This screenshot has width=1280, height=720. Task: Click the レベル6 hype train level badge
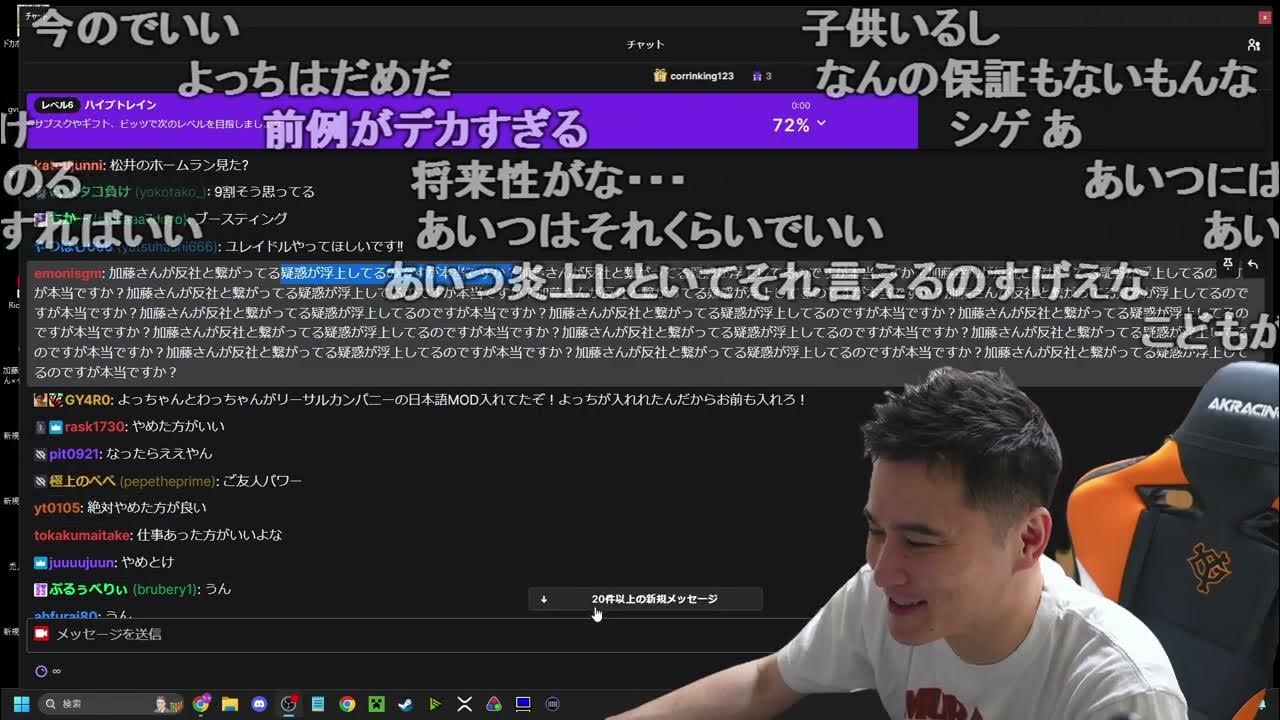click(58, 105)
